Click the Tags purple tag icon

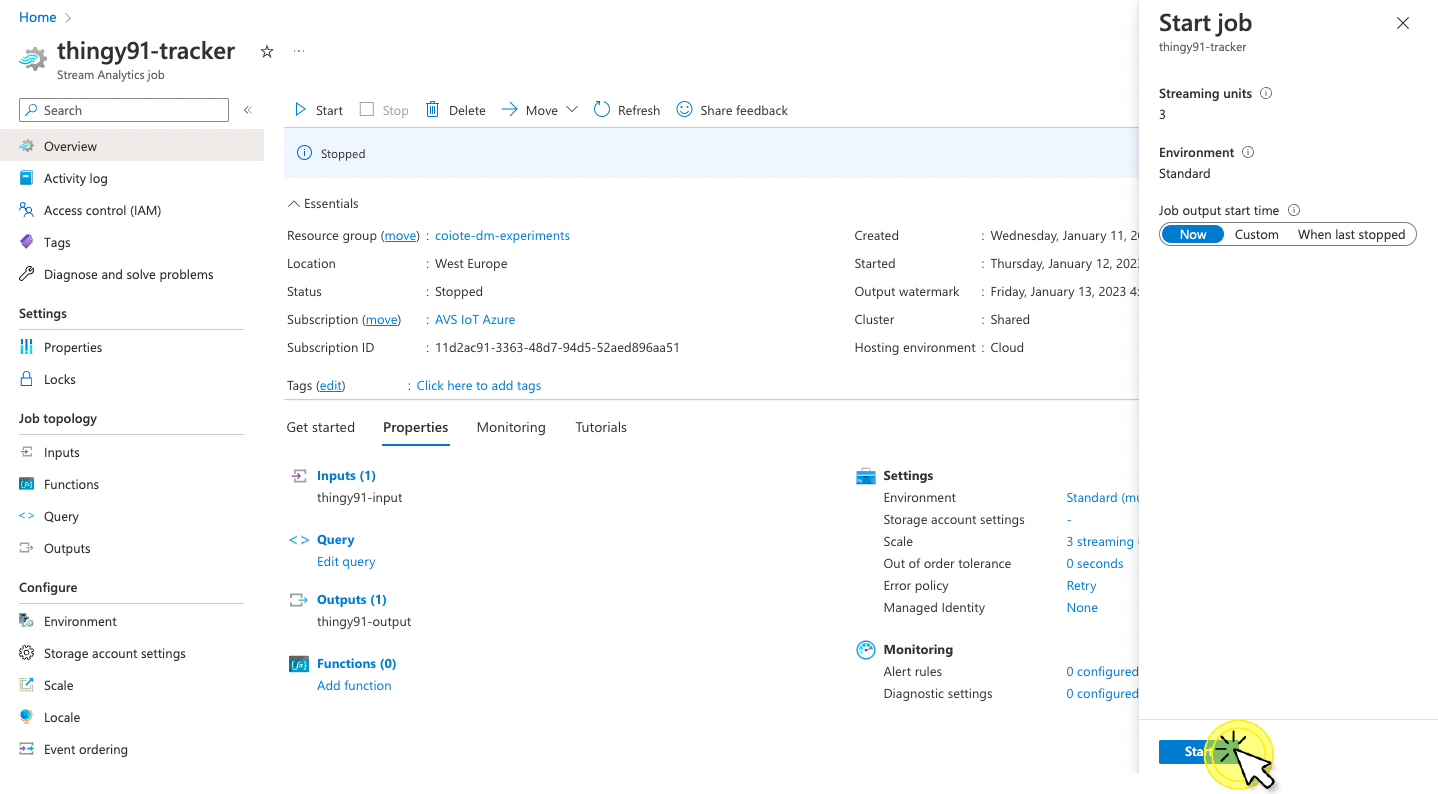pos(27,242)
